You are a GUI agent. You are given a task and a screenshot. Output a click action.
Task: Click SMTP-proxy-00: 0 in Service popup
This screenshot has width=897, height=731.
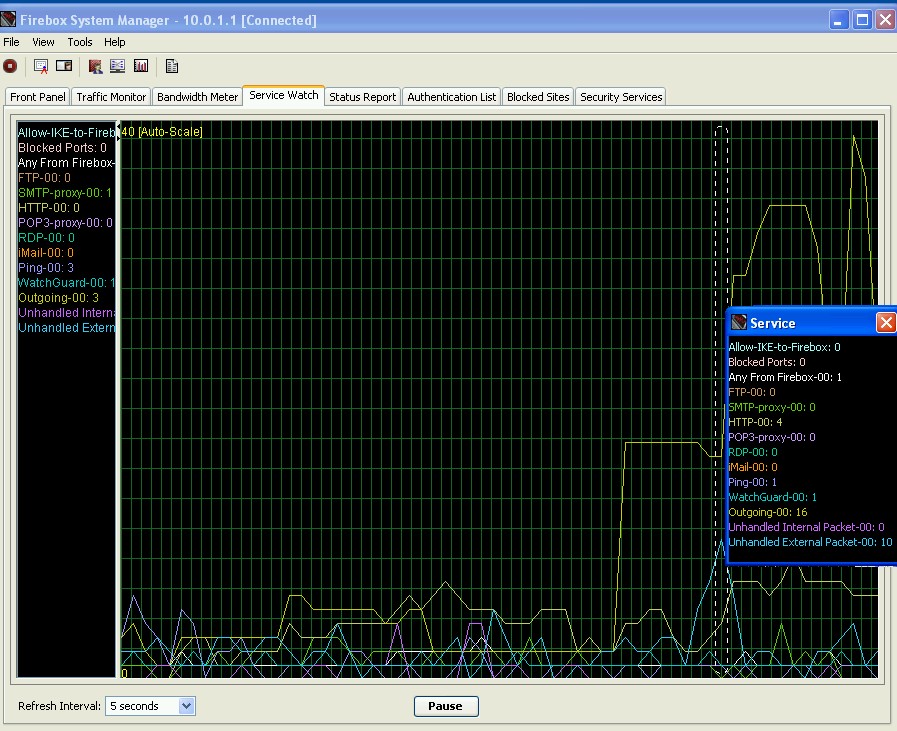[772, 407]
